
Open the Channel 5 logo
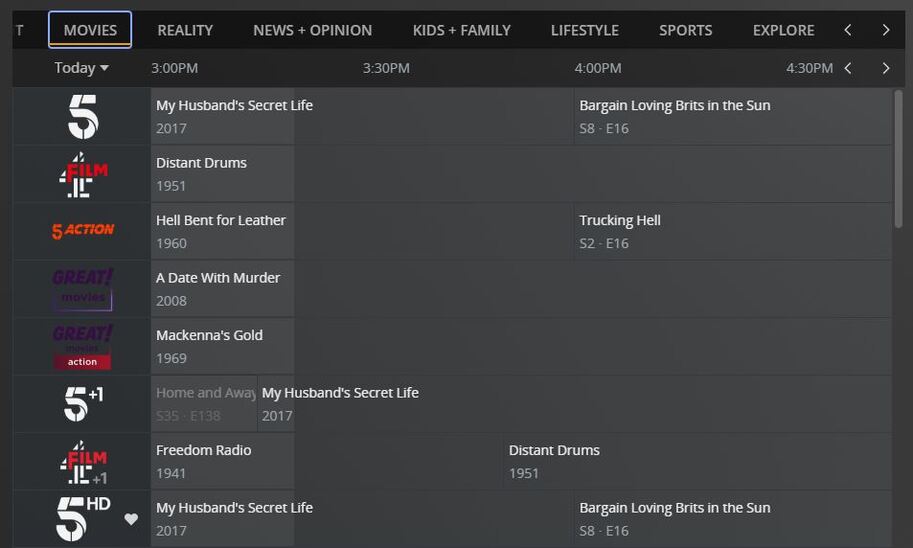[82, 116]
